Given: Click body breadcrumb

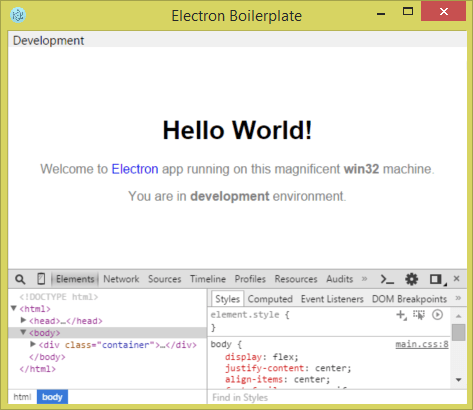Looking at the screenshot, I should 52,397.
